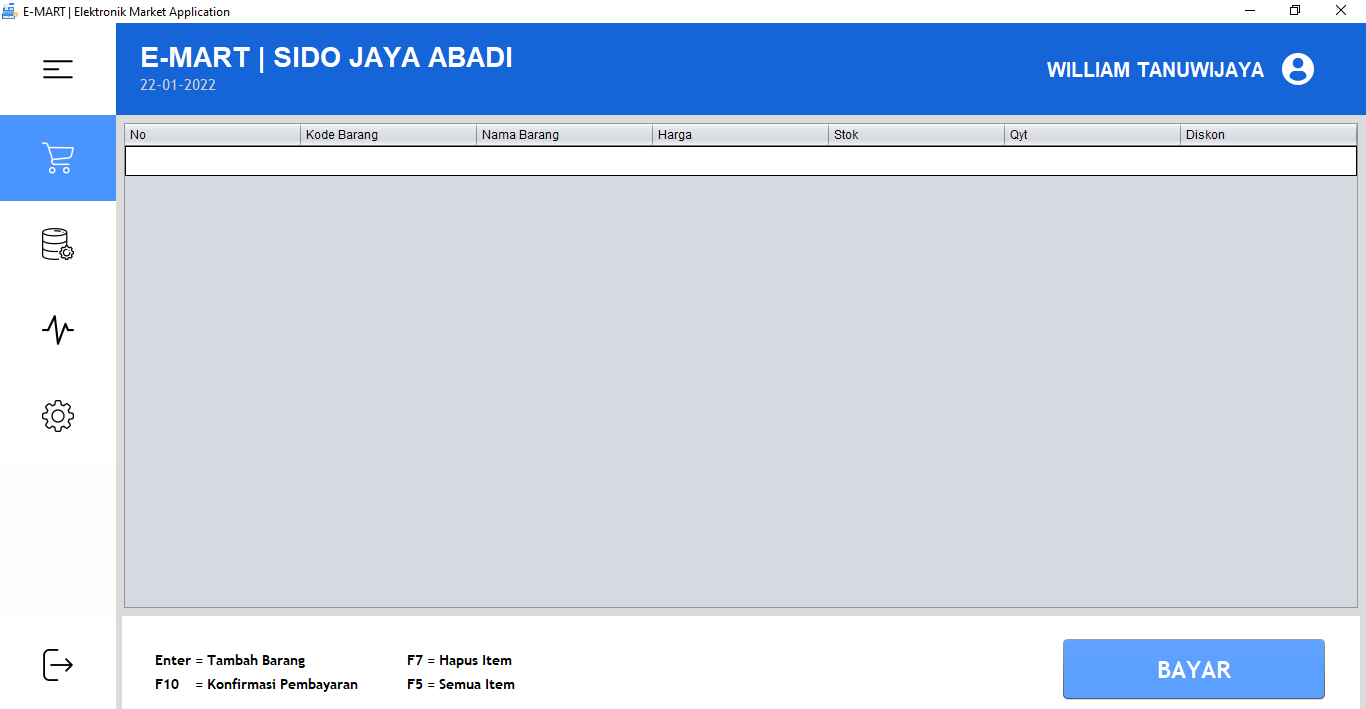Open the activity pulse sidebar icon
1366x709 pixels.
tap(57, 330)
